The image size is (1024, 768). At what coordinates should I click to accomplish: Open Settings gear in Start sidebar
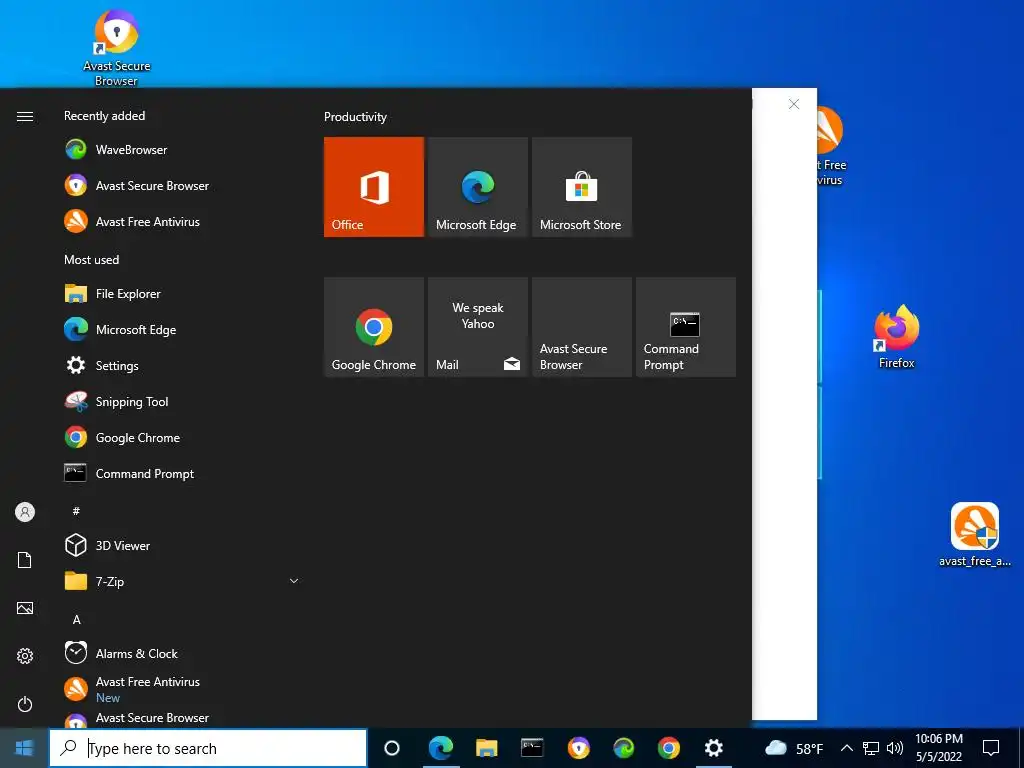(25, 656)
